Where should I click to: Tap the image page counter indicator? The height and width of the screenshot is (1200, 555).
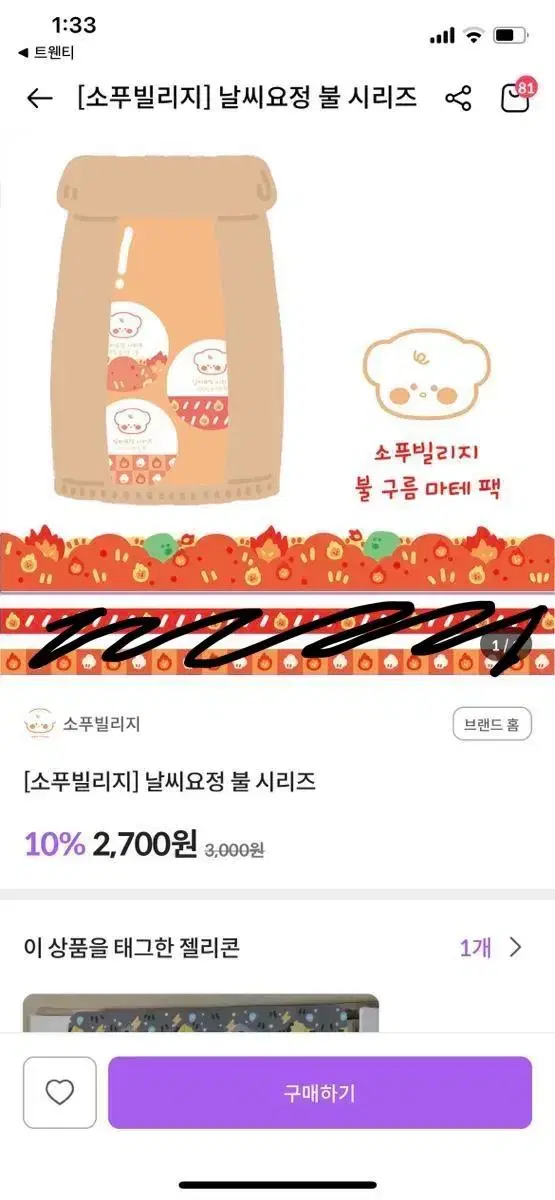[505, 644]
